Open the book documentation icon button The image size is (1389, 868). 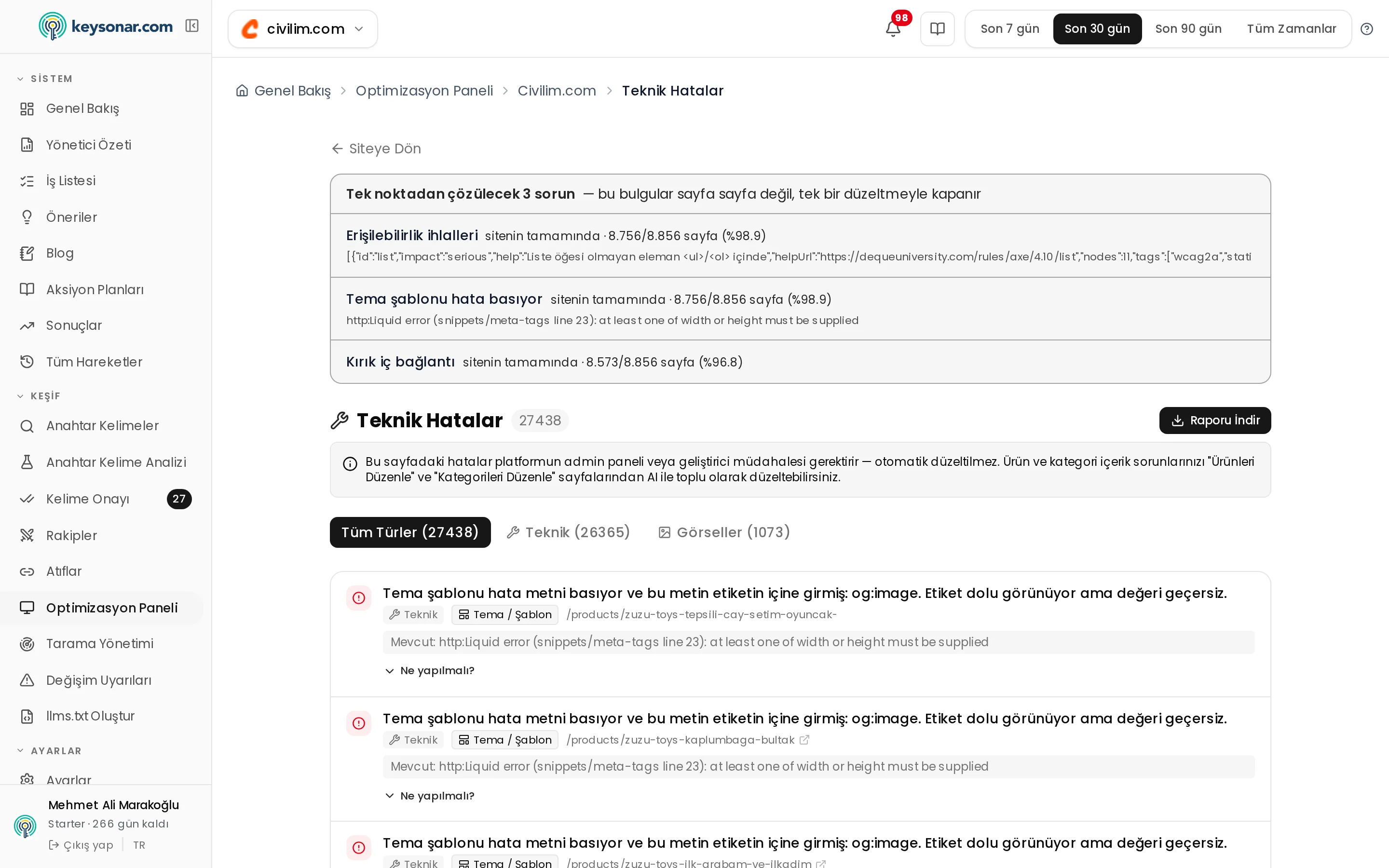pos(937,29)
